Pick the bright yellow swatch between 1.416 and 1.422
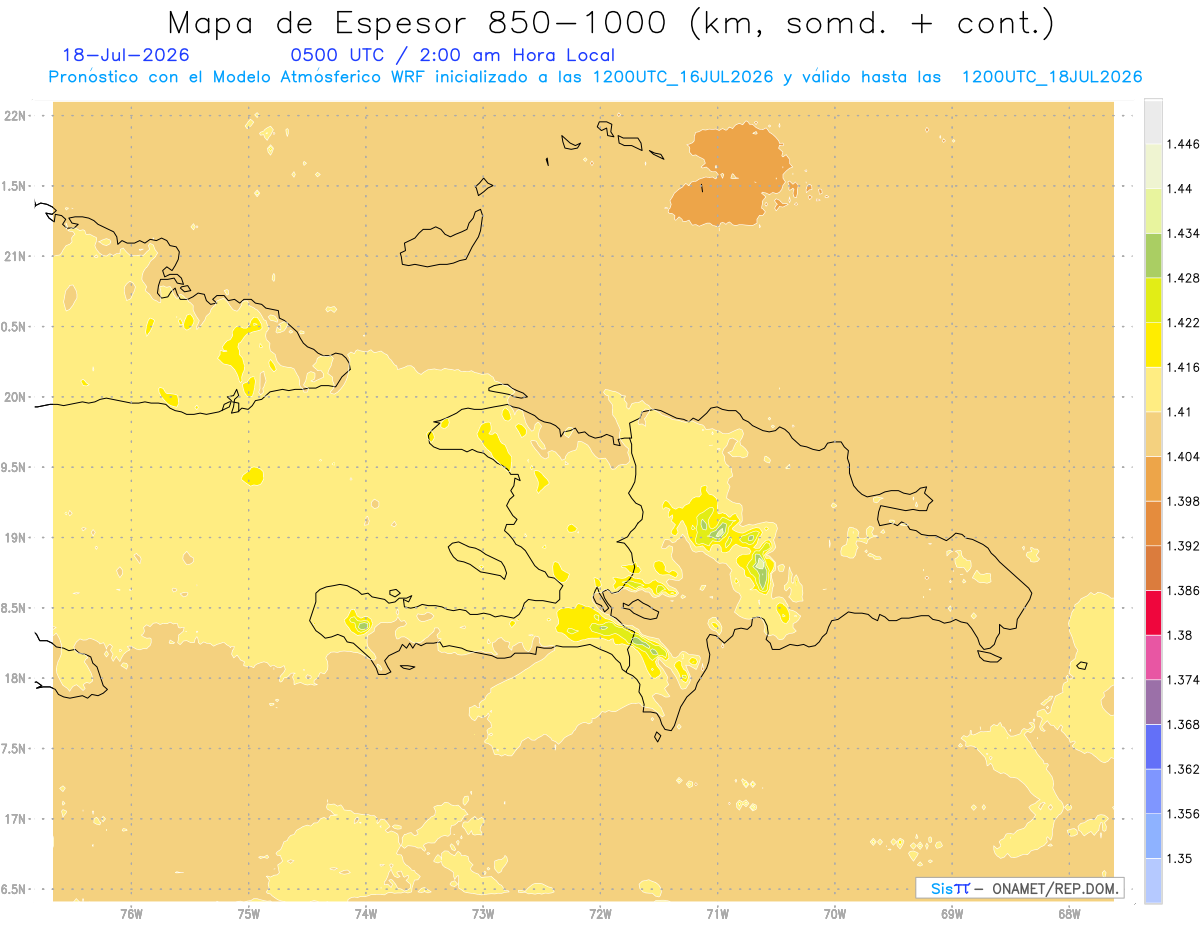Screen dimensions: 1200x927 tap(1153, 345)
